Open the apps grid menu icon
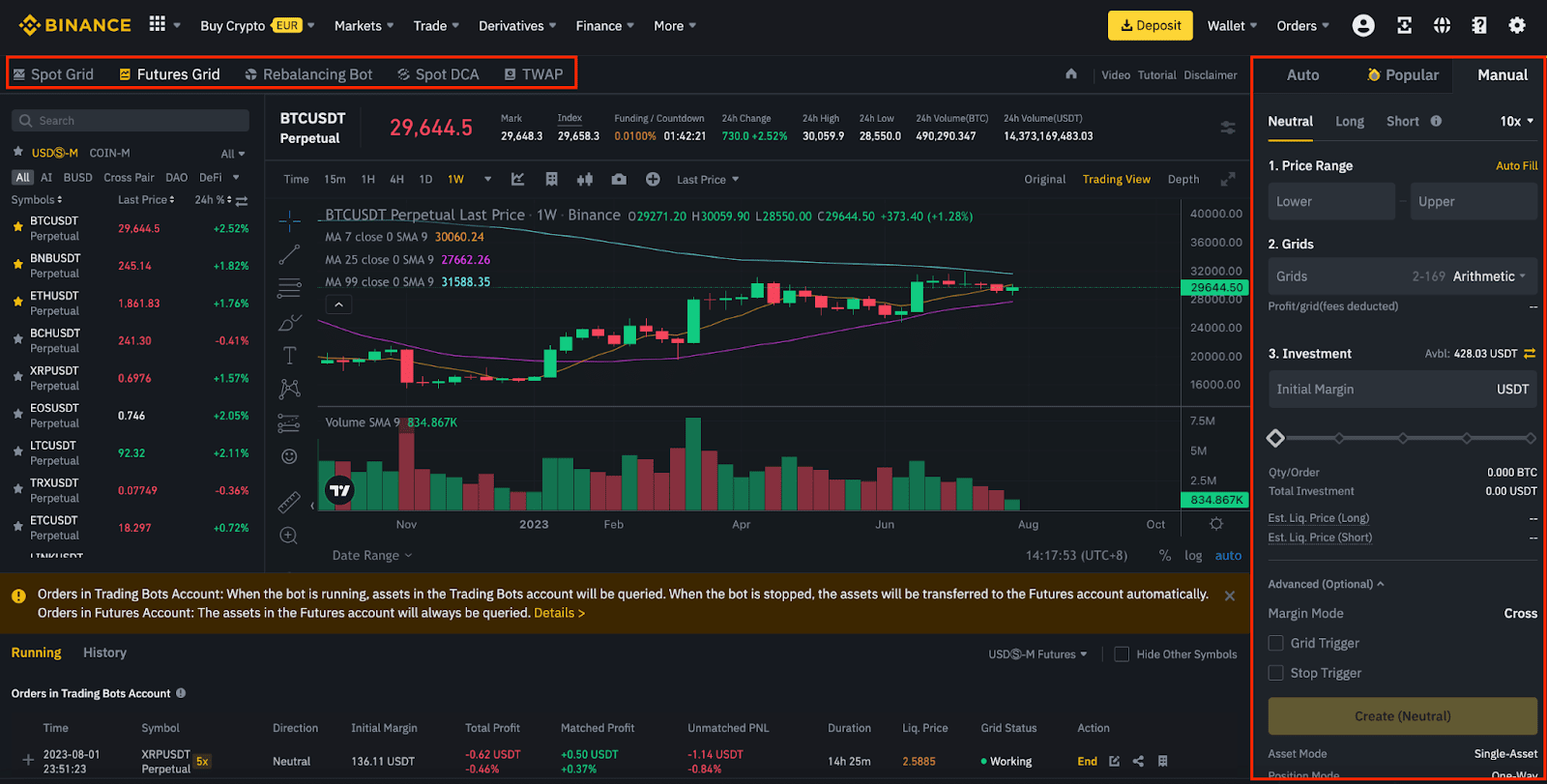 pos(157,24)
